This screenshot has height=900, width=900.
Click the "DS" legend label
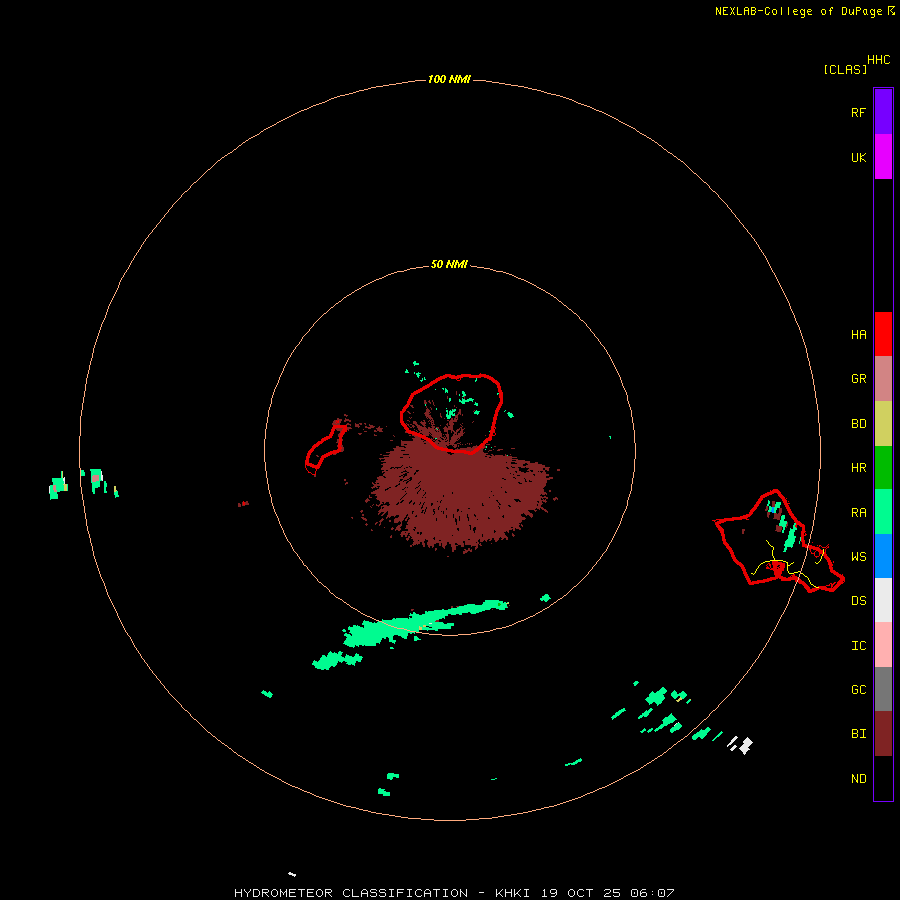point(858,601)
